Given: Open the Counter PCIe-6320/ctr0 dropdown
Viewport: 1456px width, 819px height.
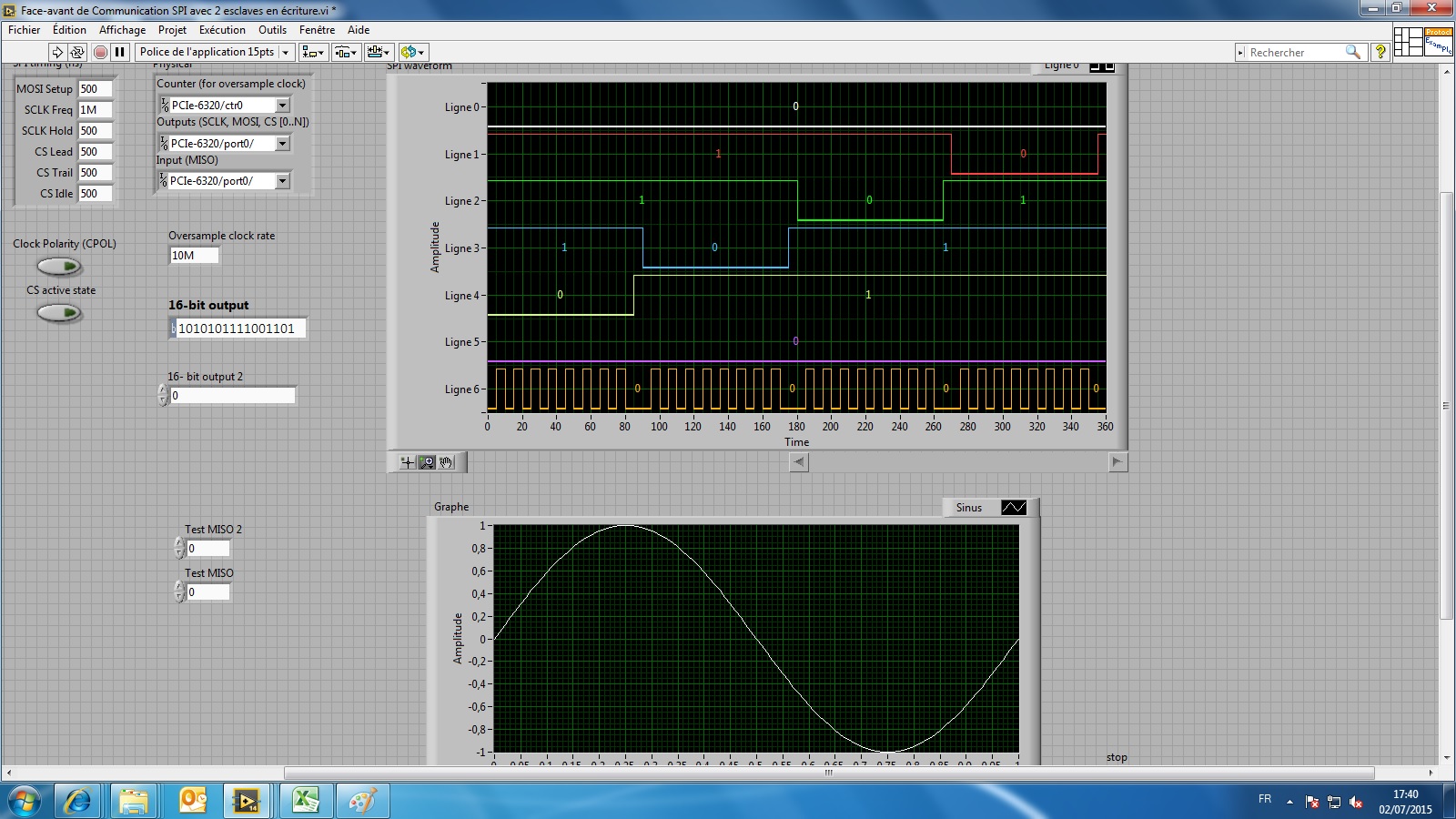Looking at the screenshot, I should pos(282,106).
